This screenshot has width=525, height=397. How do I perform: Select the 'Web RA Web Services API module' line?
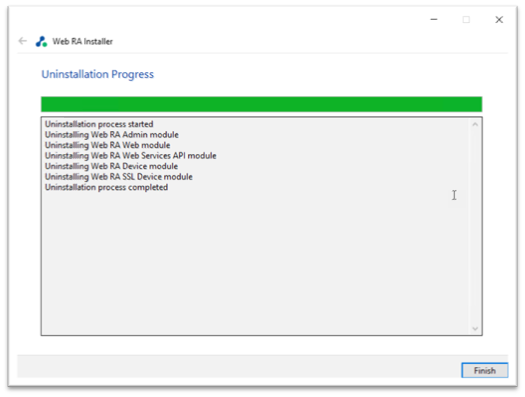coord(131,156)
